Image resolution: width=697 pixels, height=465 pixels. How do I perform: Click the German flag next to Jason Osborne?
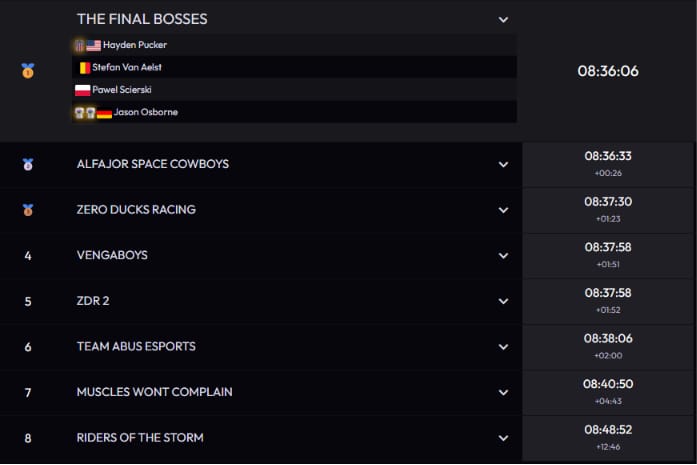click(x=104, y=113)
